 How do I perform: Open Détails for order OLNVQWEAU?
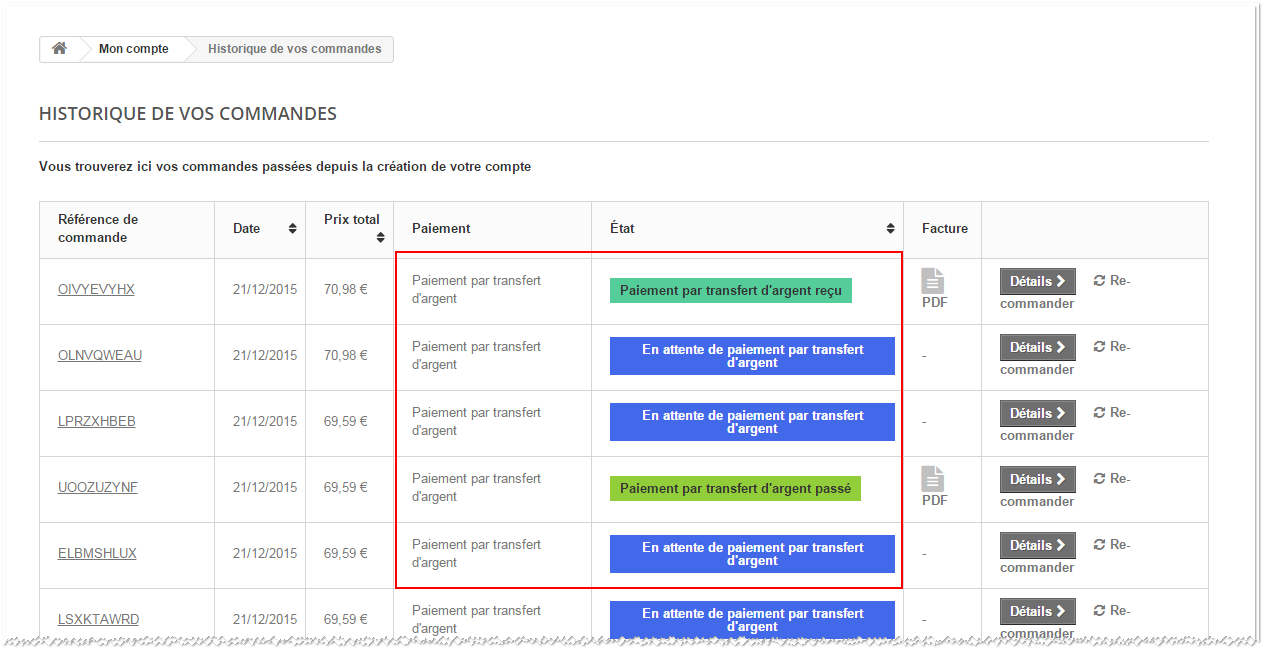[1037, 348]
